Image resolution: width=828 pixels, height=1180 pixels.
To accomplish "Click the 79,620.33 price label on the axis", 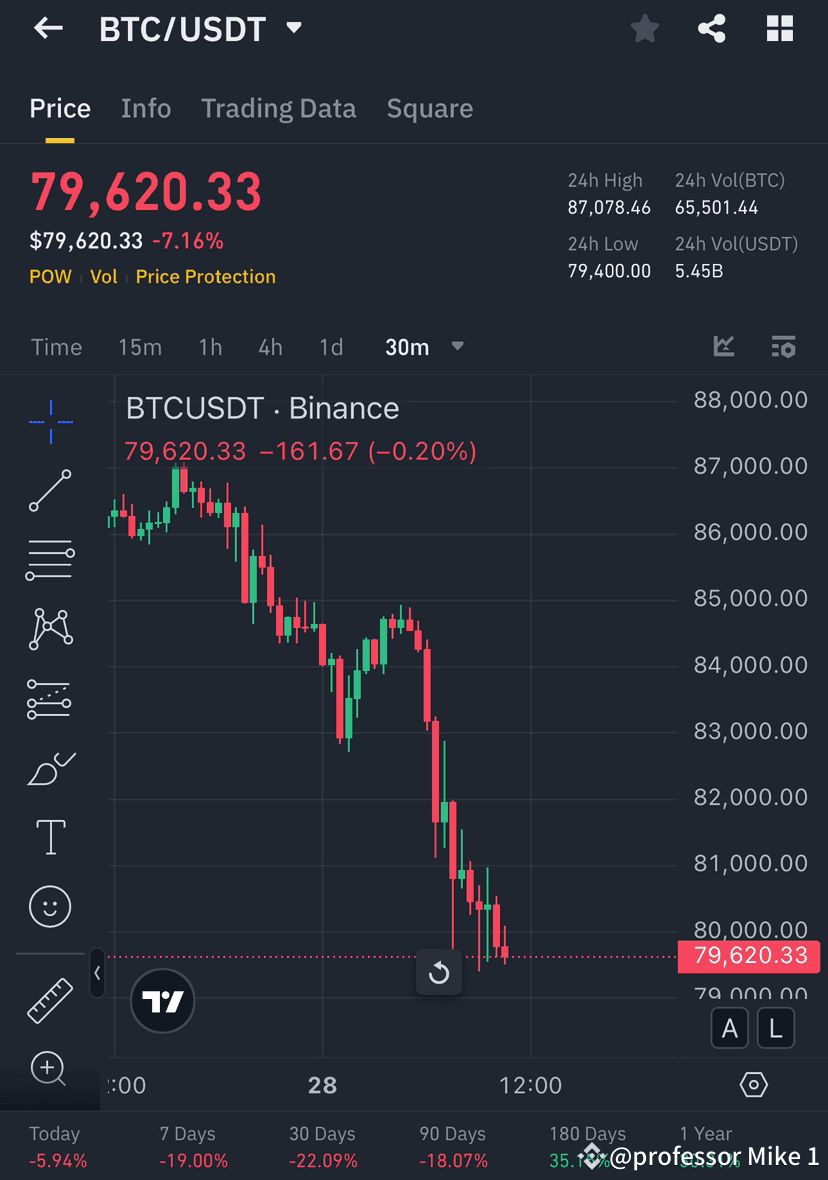I will (x=748, y=956).
